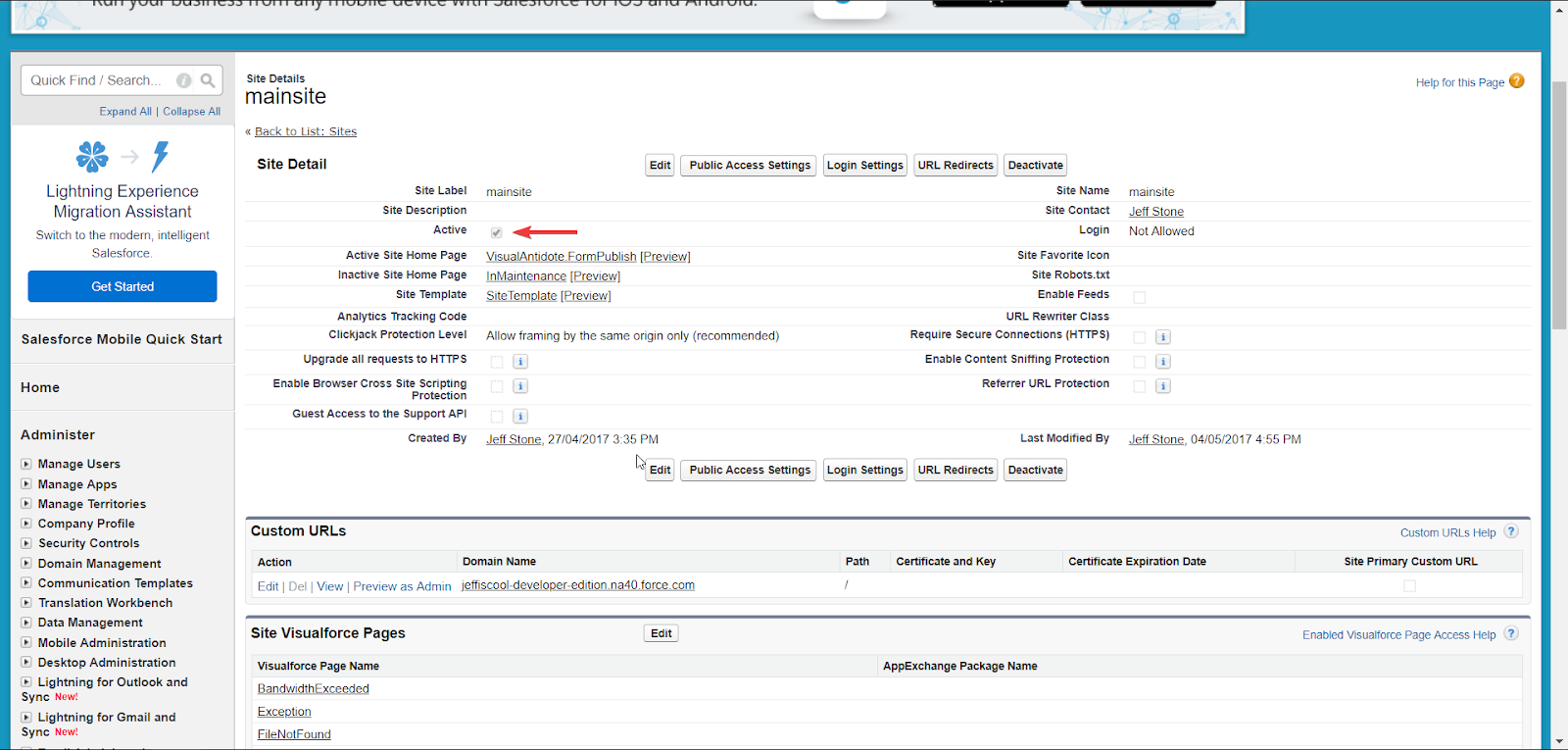Expand the Data Management section arrow
This screenshot has width=1568, height=750.
[x=26, y=623]
